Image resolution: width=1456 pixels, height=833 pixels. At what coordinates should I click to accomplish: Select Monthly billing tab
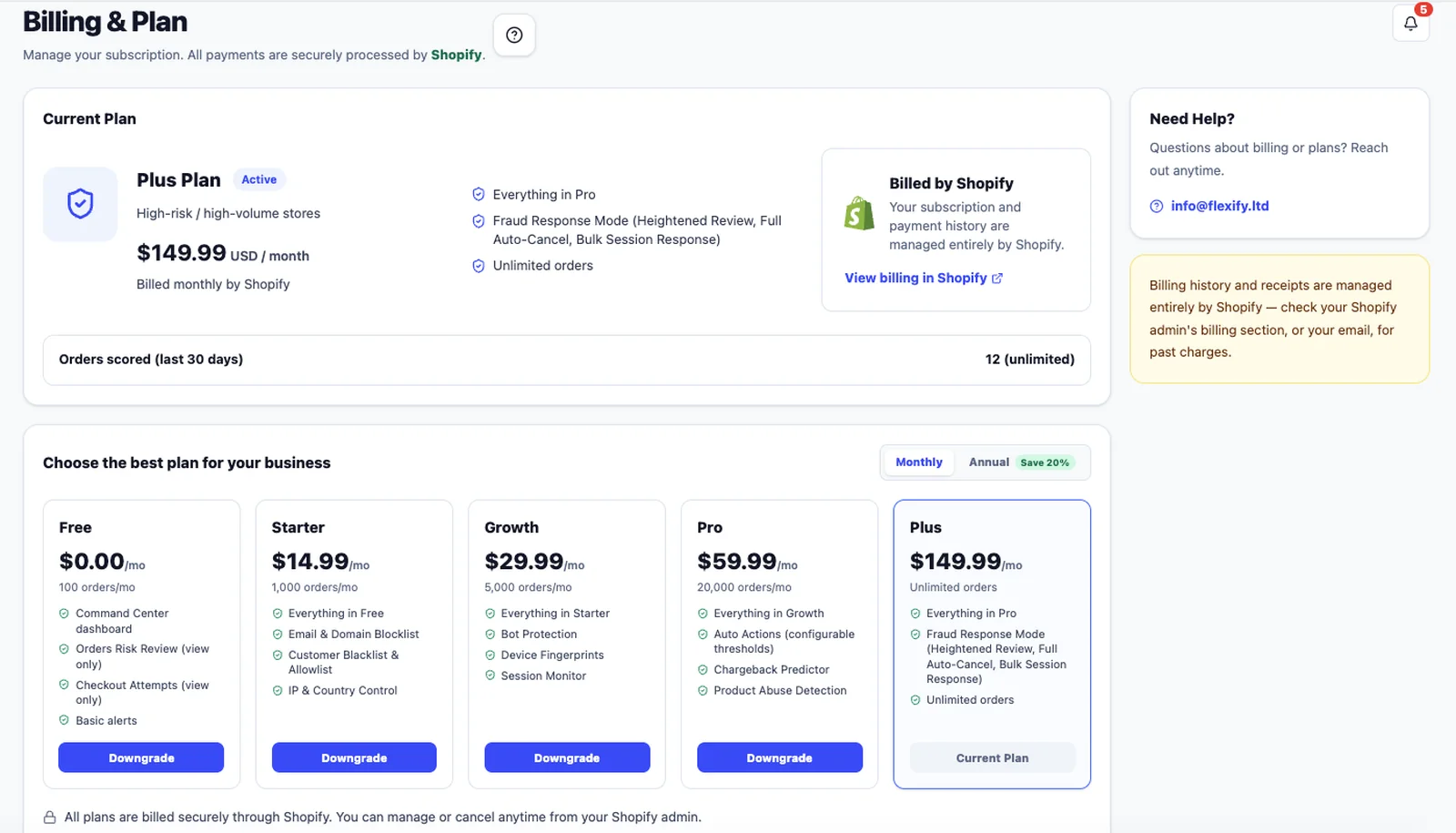tap(919, 462)
